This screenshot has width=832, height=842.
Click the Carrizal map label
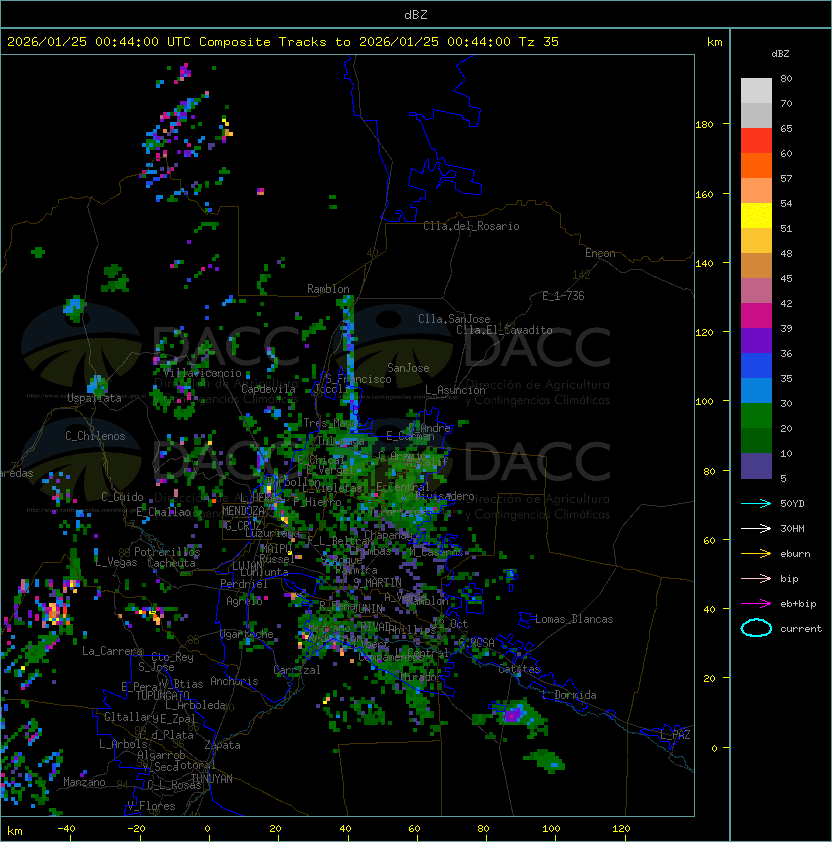tap(297, 670)
